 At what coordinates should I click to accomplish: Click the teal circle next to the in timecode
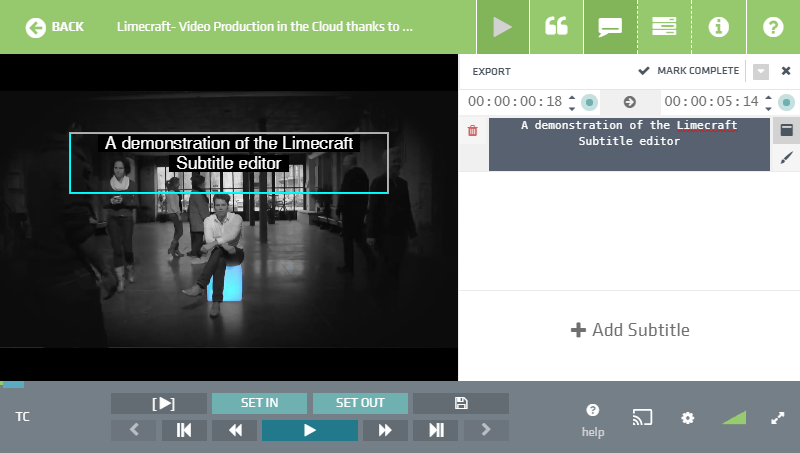[x=589, y=103]
